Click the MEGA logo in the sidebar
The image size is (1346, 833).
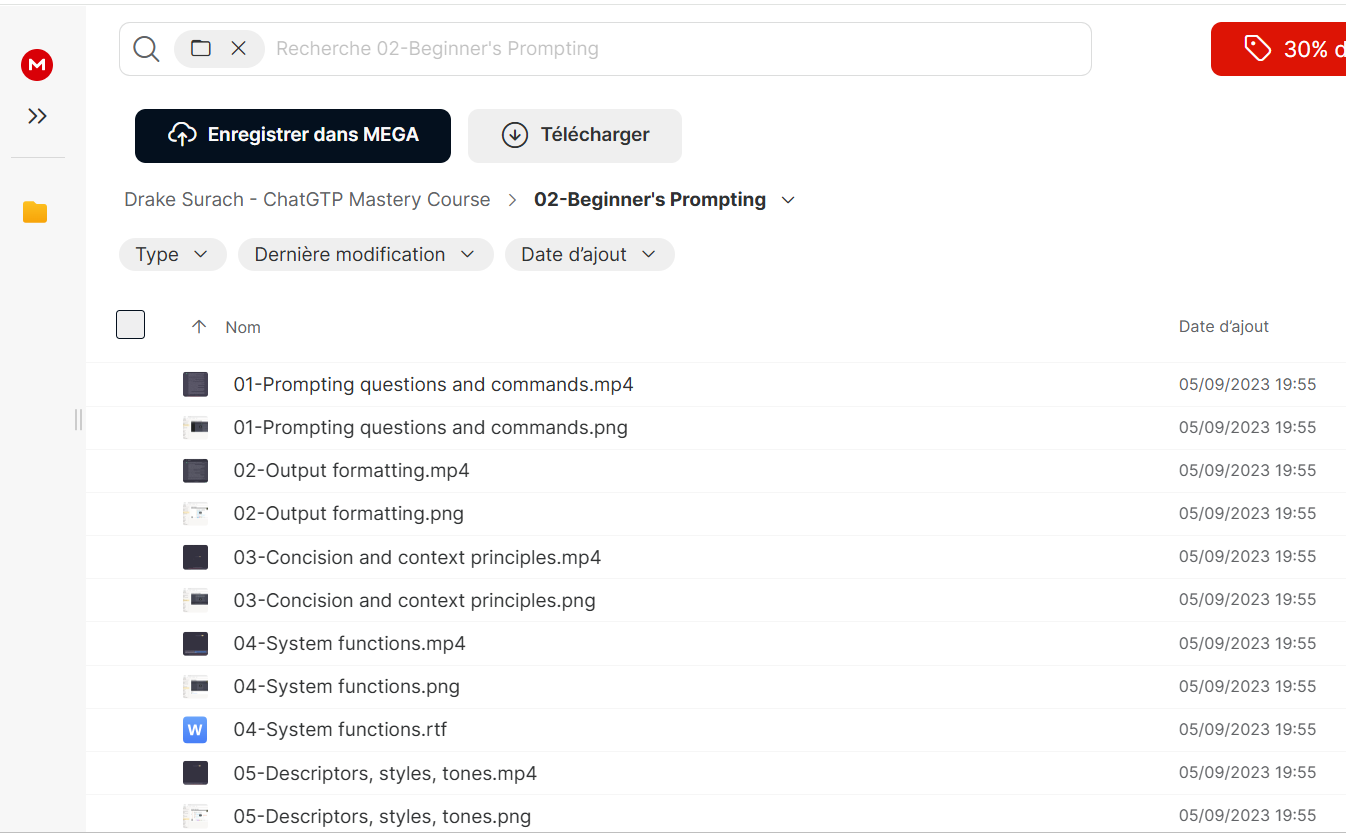pos(37,65)
